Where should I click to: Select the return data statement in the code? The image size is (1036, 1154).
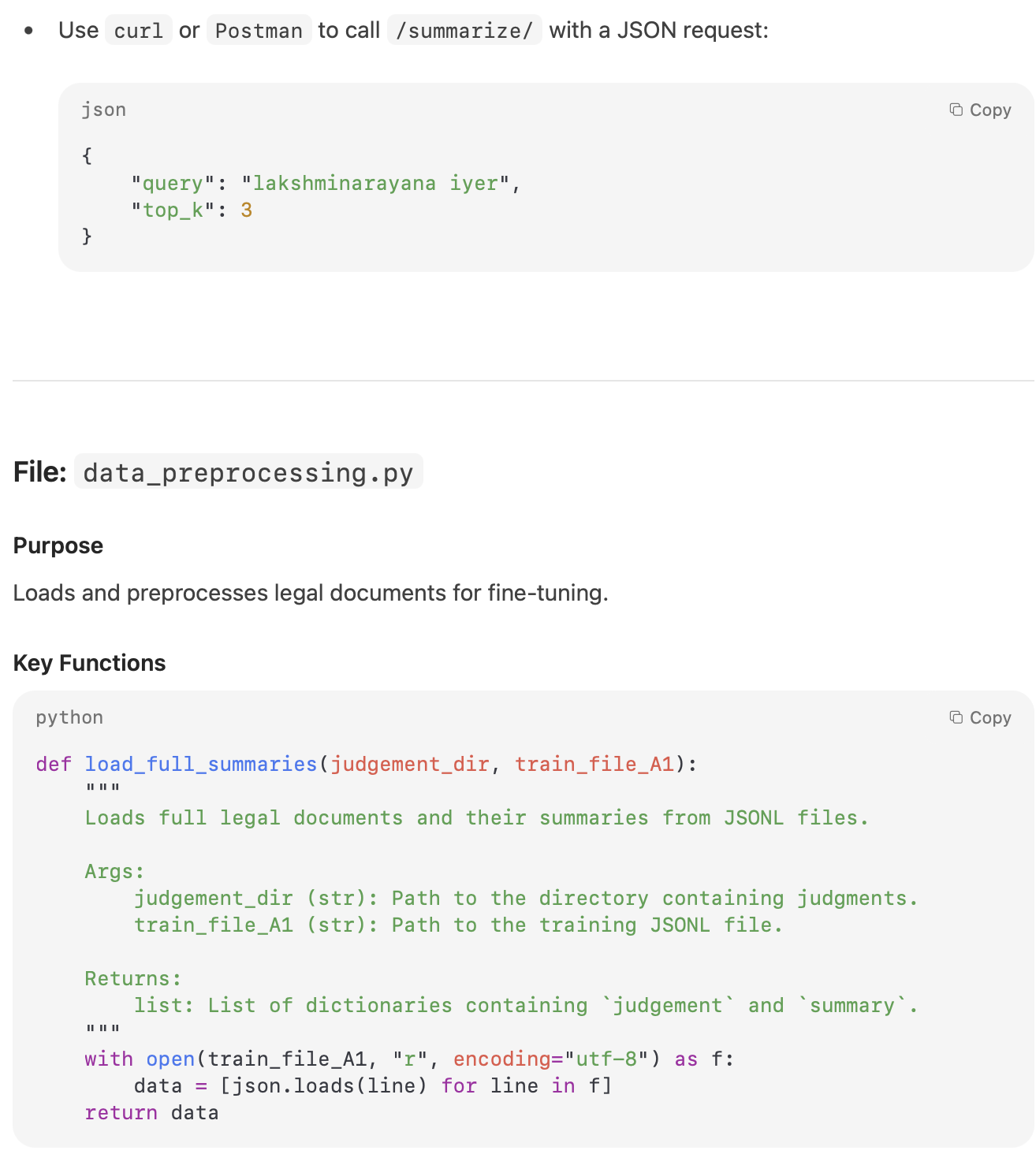pos(151,1112)
